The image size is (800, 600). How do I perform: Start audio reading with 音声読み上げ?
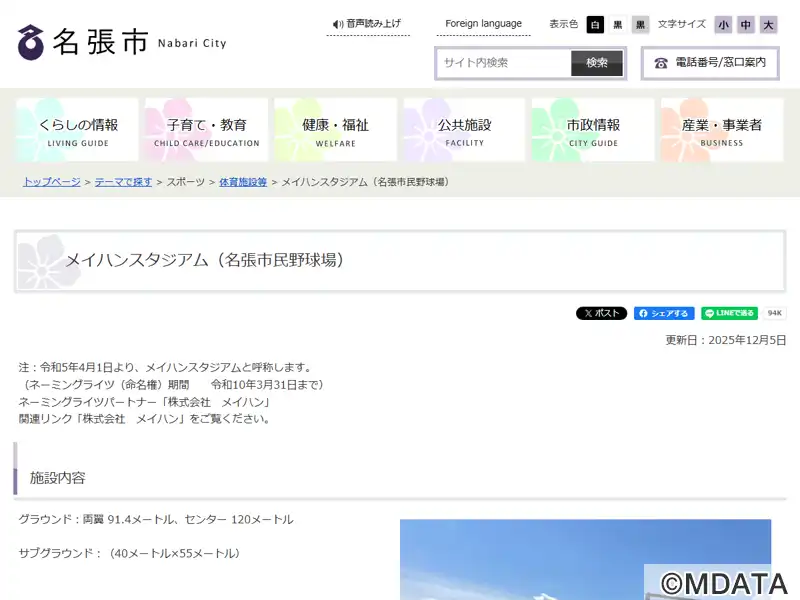coord(367,24)
